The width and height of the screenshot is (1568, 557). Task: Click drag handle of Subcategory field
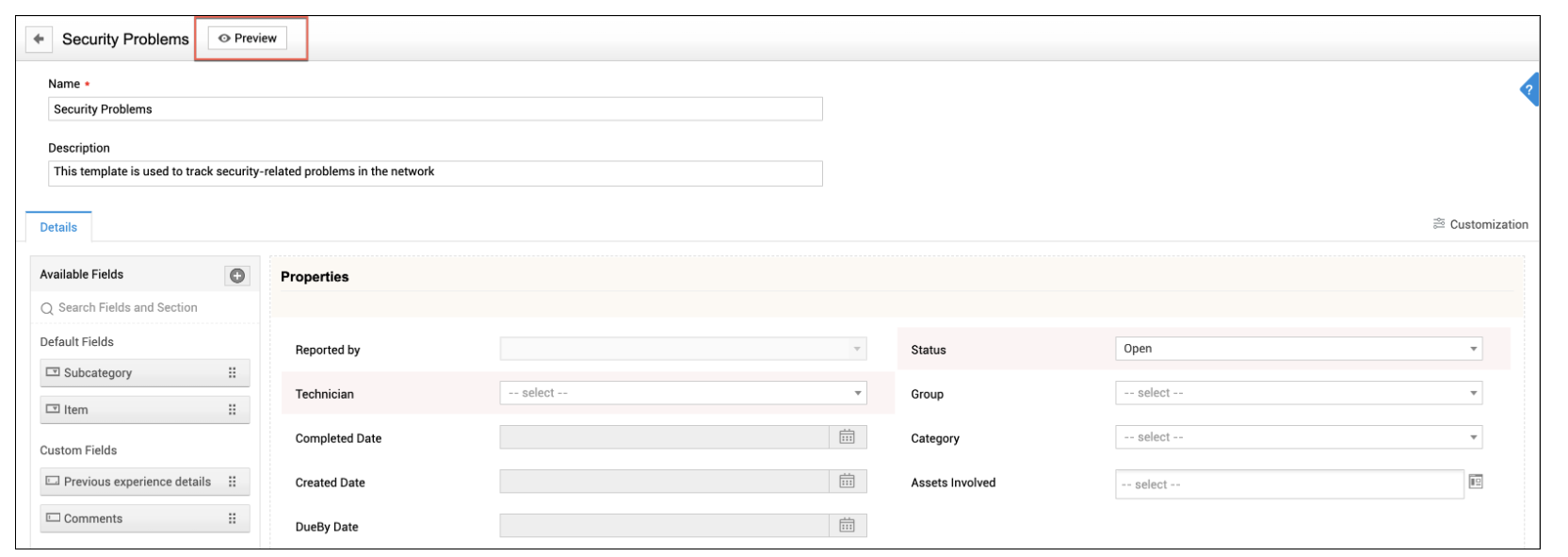coord(232,373)
